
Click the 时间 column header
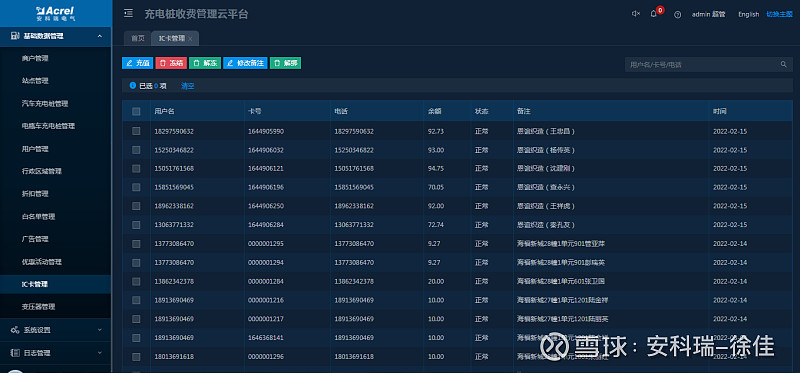coord(719,111)
